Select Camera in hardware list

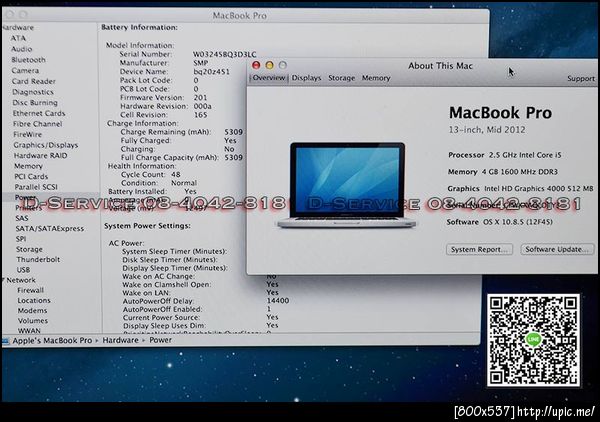[x=25, y=70]
